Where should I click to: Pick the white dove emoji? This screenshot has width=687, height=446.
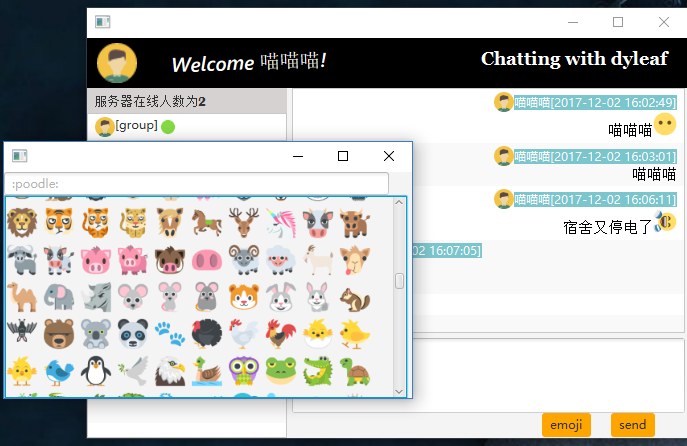pos(133,371)
